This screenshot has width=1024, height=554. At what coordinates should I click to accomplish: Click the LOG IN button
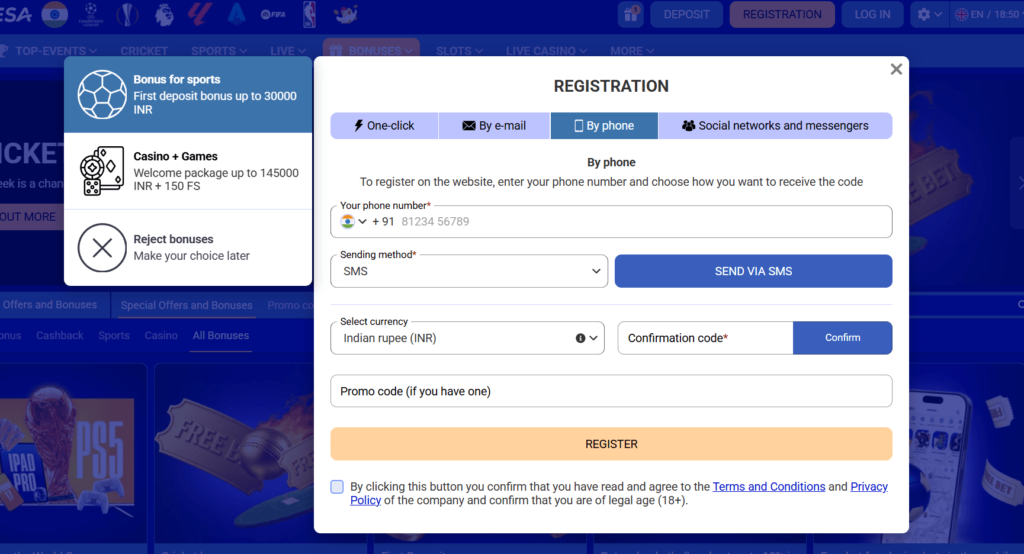click(872, 14)
